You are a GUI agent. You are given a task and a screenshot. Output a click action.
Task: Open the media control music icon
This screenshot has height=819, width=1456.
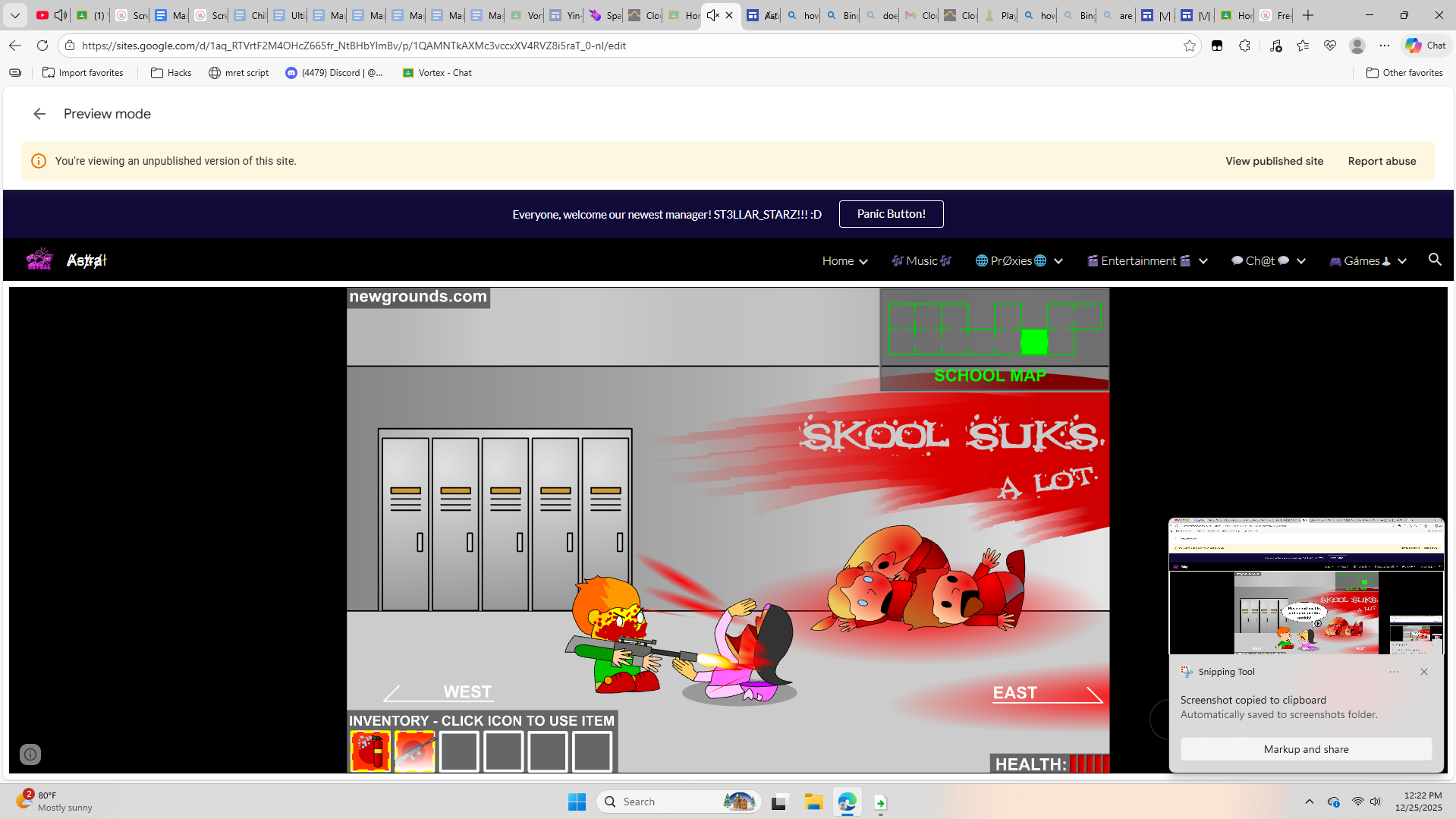point(1275,46)
